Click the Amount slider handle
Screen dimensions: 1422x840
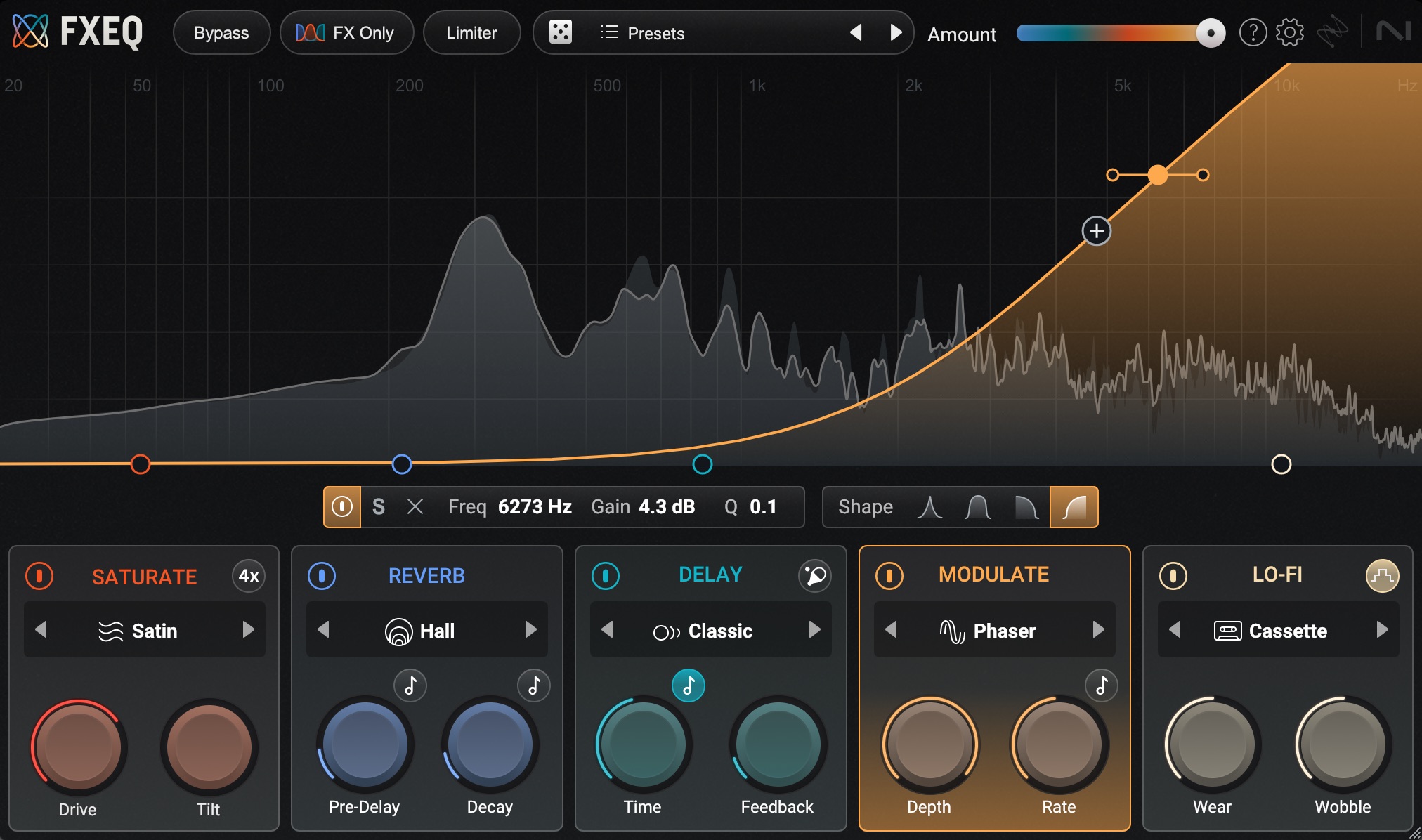[x=1211, y=33]
